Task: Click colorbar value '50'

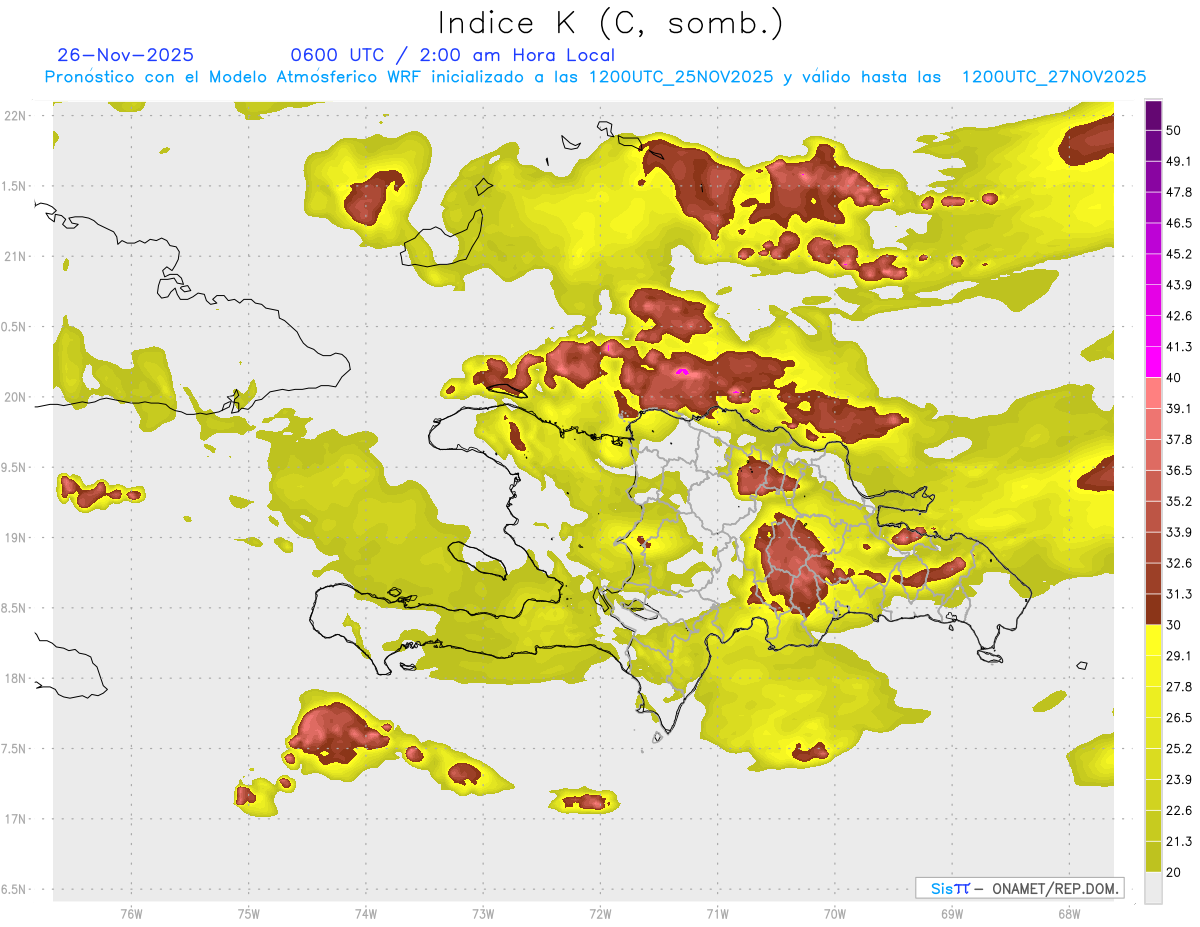Action: 1174,131
